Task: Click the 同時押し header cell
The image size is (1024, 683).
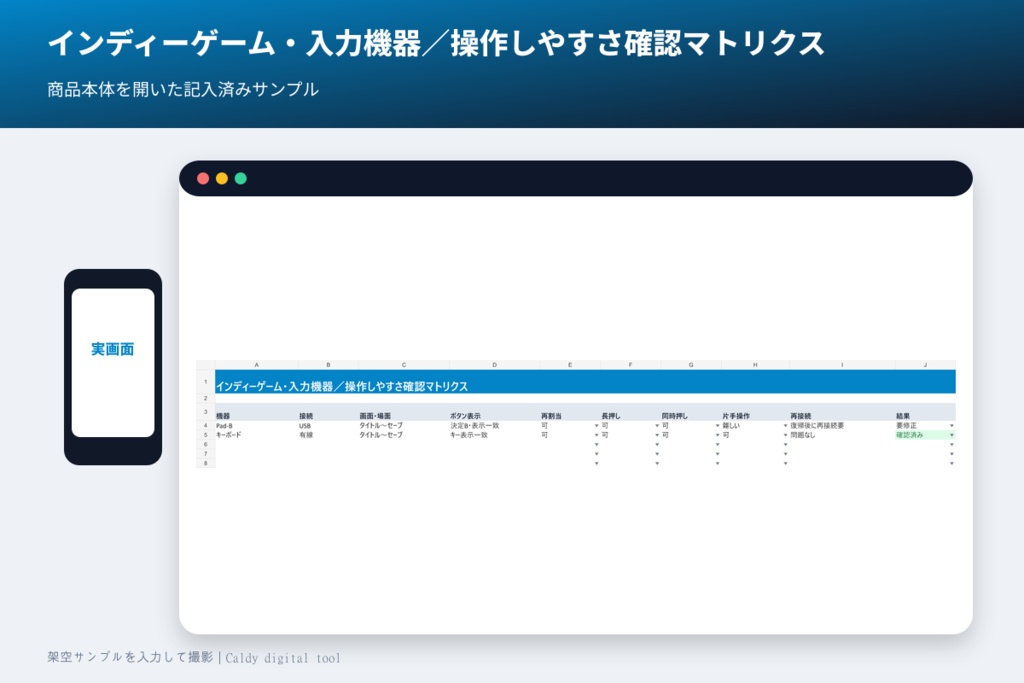Action: click(691, 413)
